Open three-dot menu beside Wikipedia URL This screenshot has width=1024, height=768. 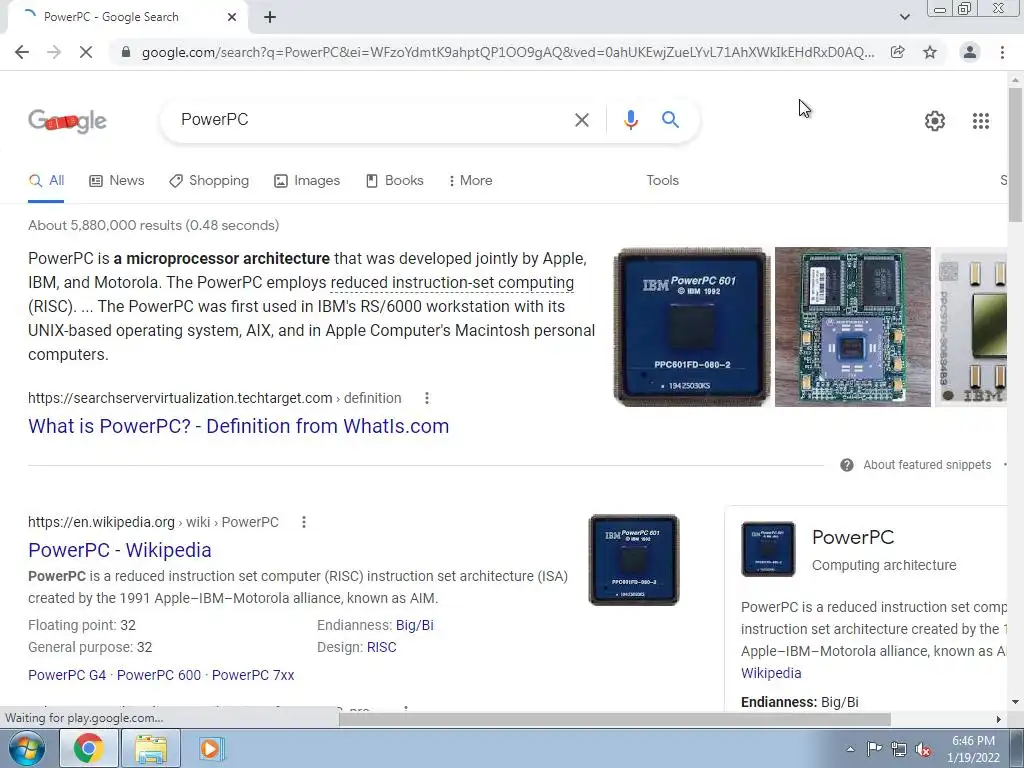click(x=304, y=522)
